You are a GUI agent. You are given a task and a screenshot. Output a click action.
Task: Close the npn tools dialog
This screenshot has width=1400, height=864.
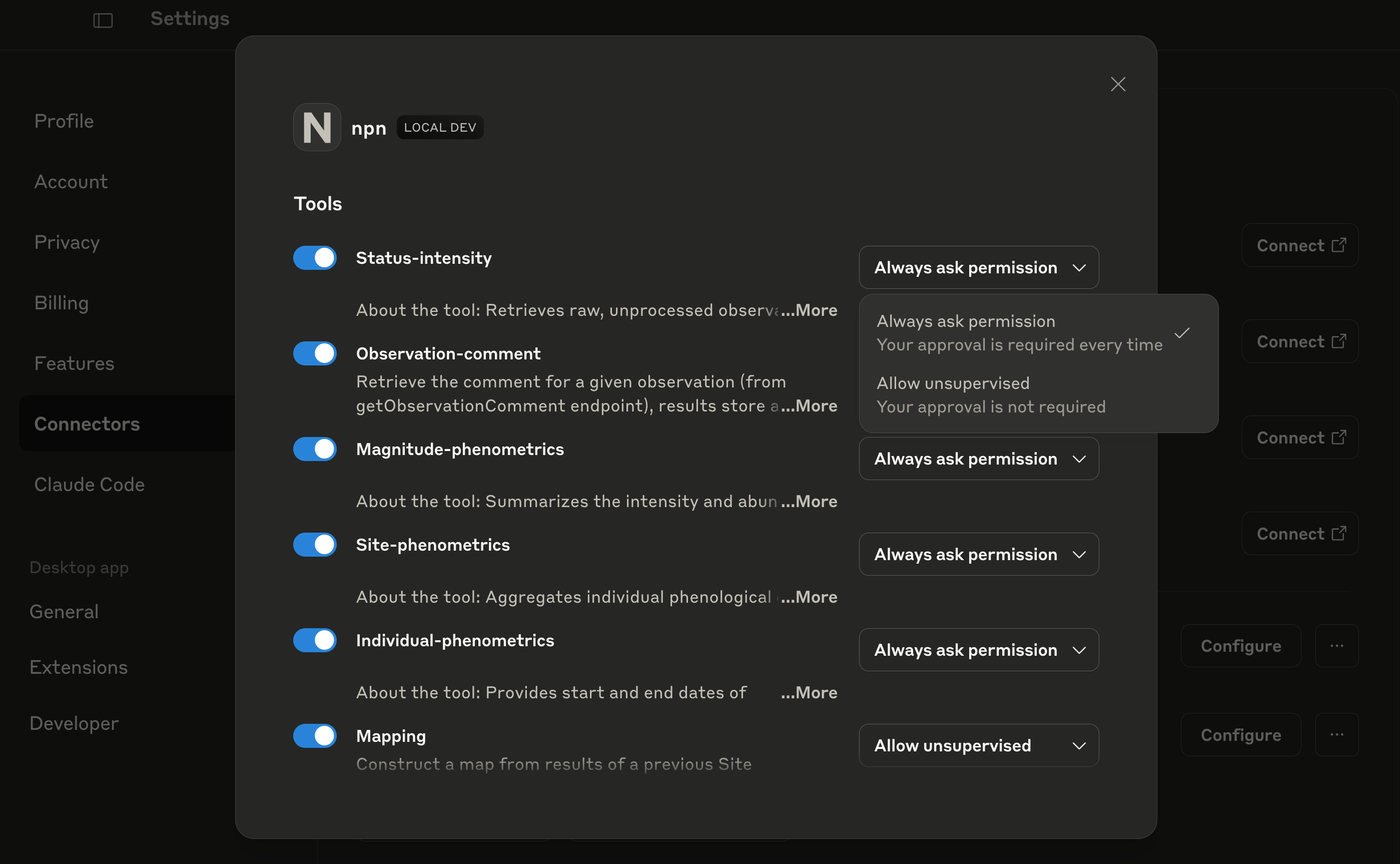tap(1118, 84)
